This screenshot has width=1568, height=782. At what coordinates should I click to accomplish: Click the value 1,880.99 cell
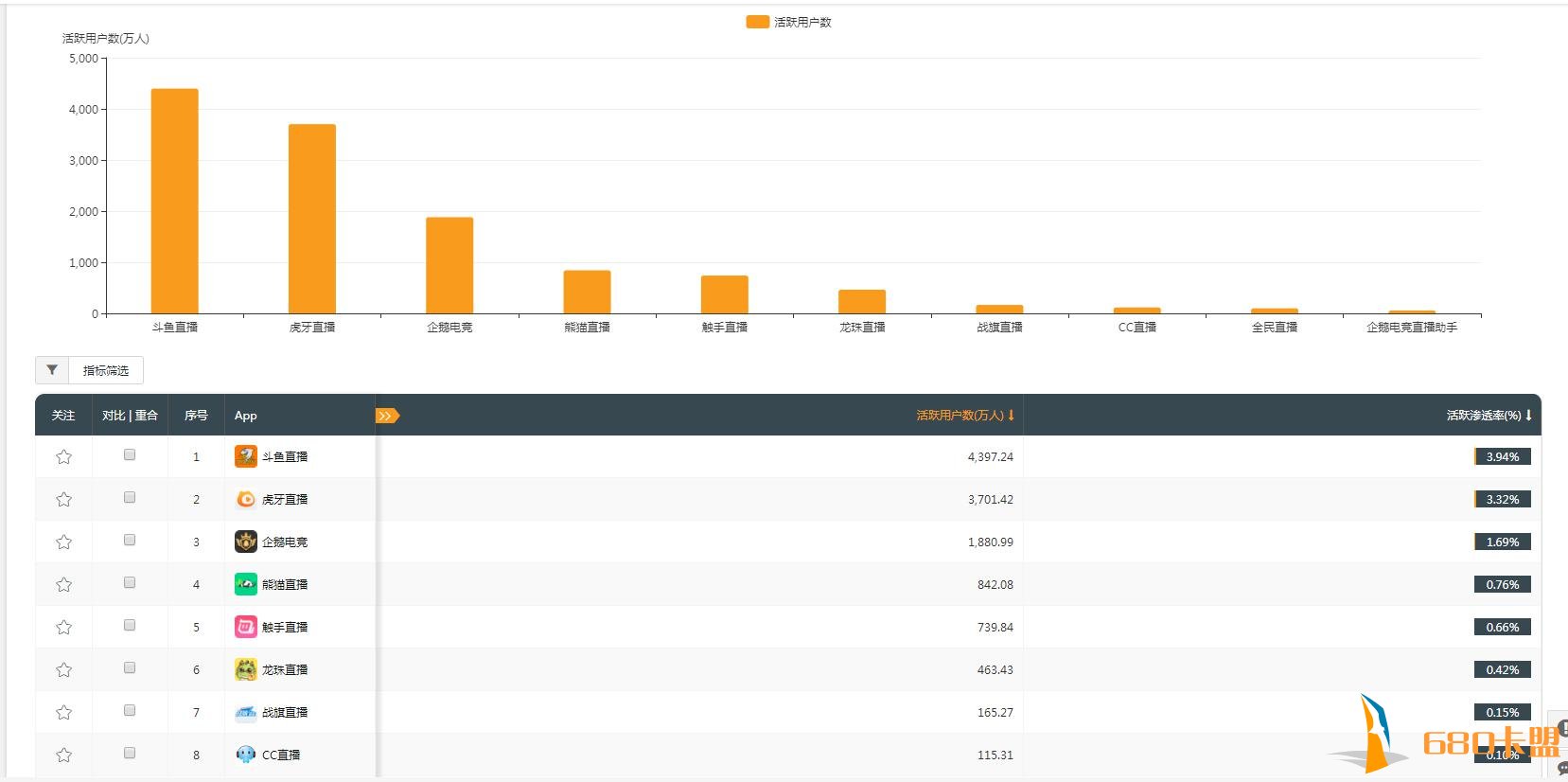(x=990, y=542)
